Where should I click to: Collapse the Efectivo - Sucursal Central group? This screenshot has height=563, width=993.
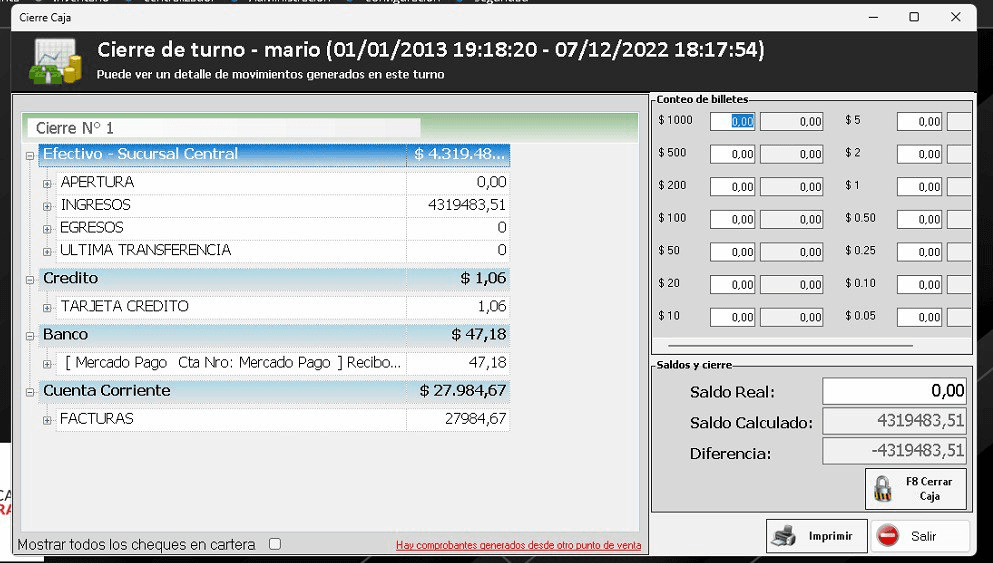(x=30, y=155)
